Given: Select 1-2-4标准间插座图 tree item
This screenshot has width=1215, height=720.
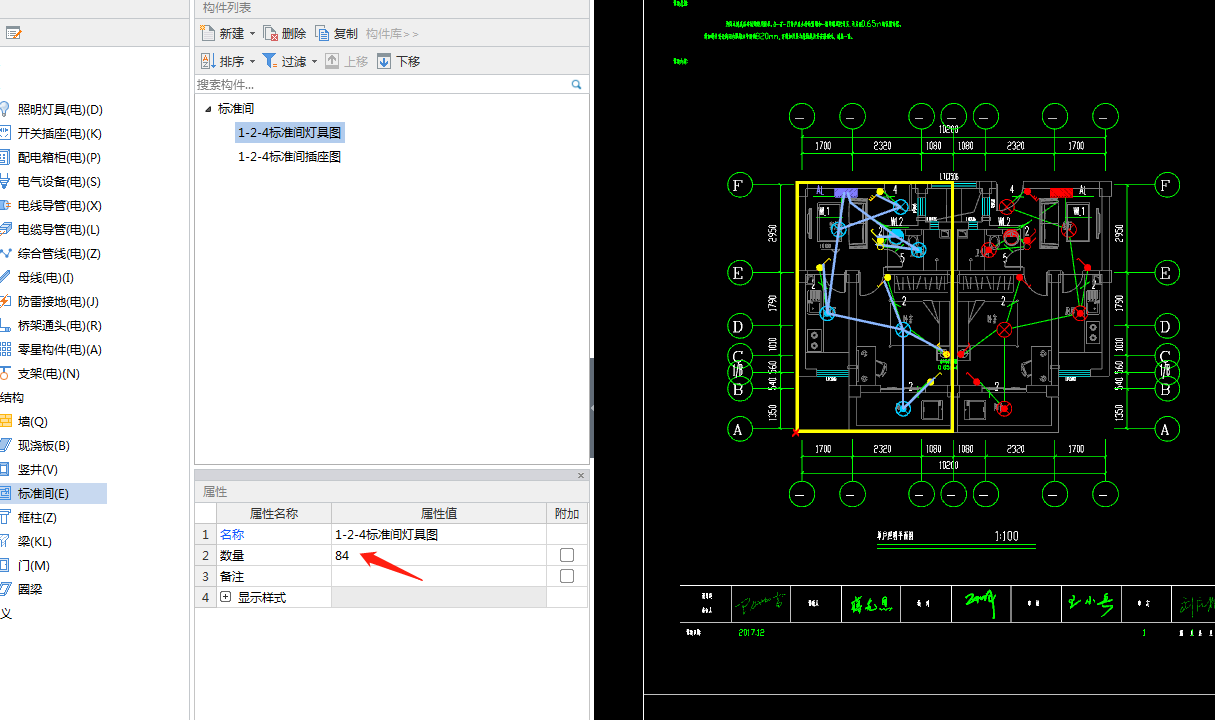Looking at the screenshot, I should pos(290,157).
